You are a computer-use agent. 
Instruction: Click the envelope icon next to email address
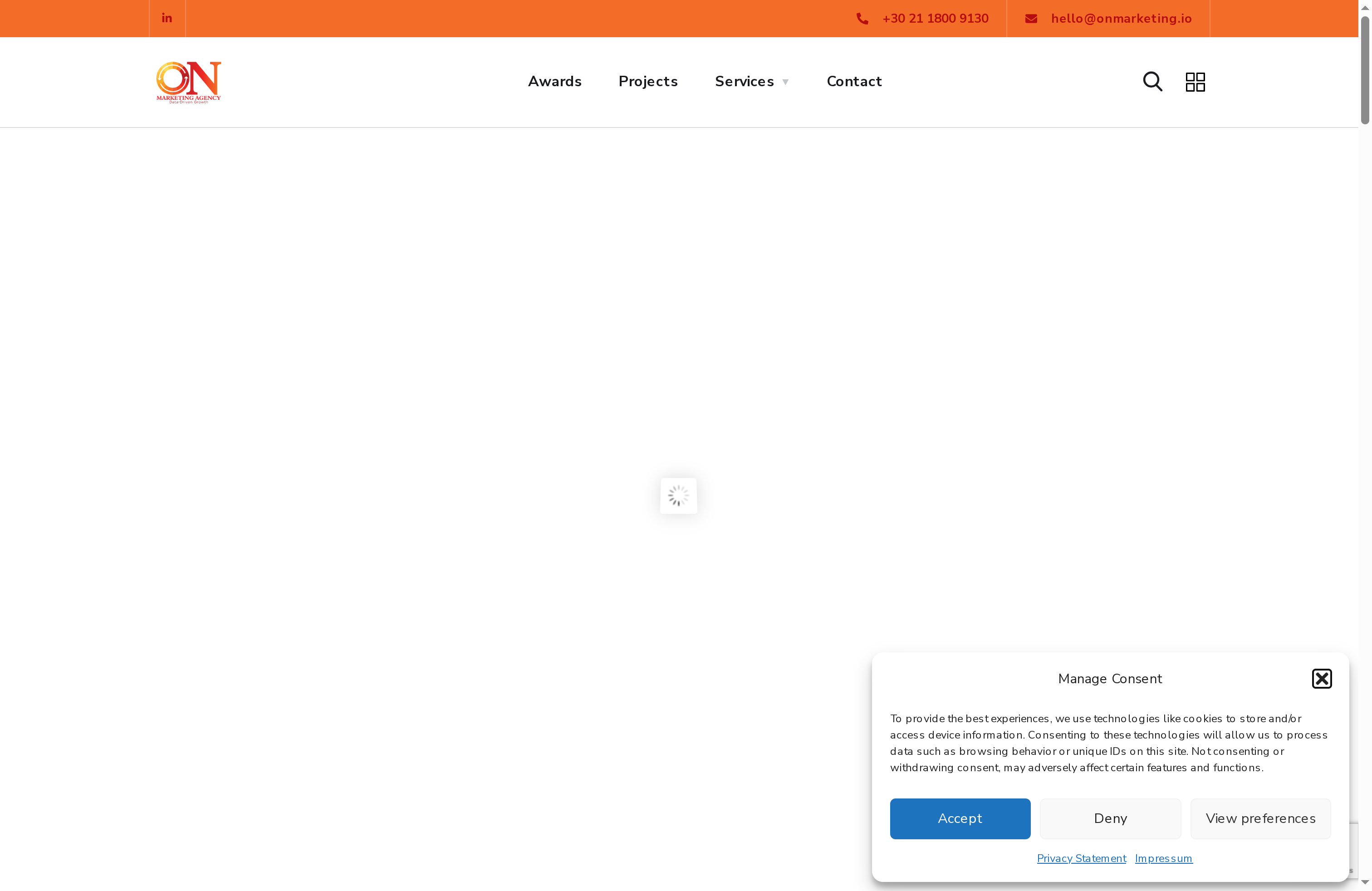[1031, 18]
